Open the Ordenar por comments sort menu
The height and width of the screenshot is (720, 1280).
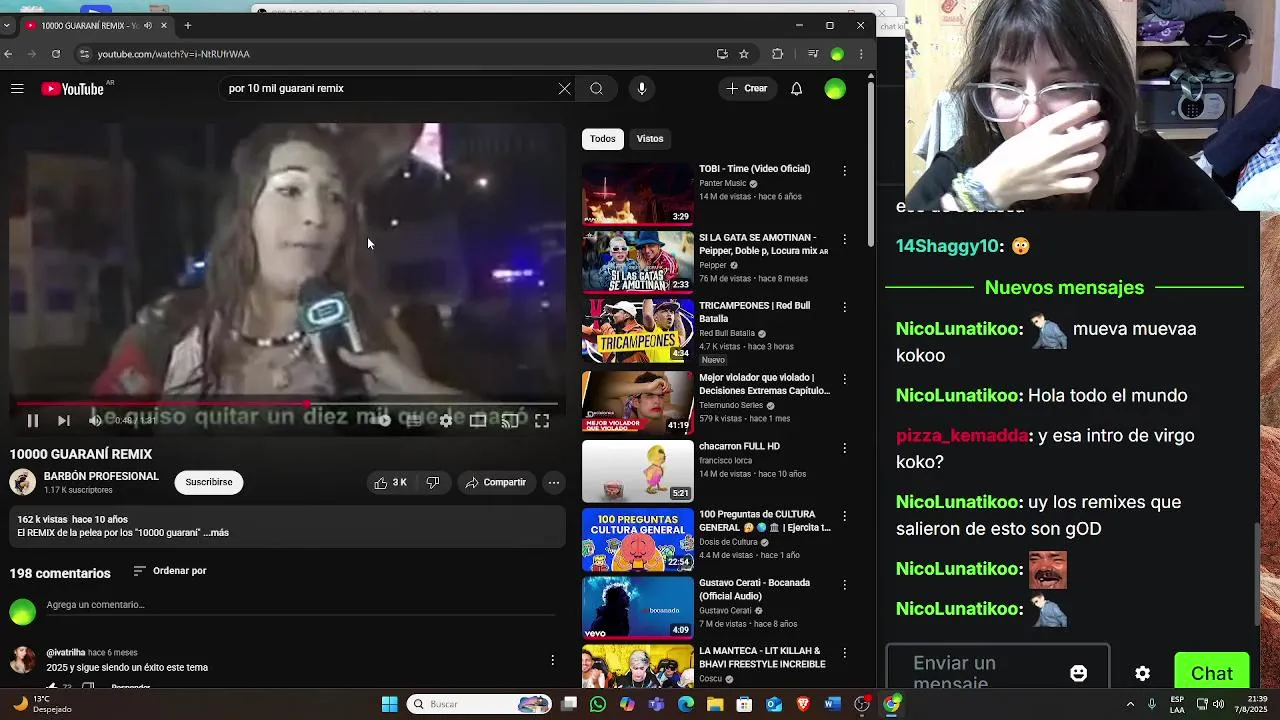click(170, 571)
